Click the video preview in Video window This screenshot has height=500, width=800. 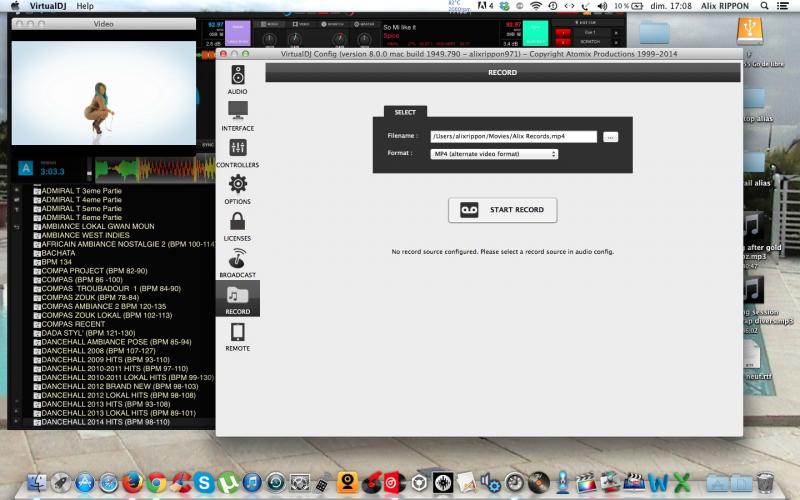[x=104, y=93]
